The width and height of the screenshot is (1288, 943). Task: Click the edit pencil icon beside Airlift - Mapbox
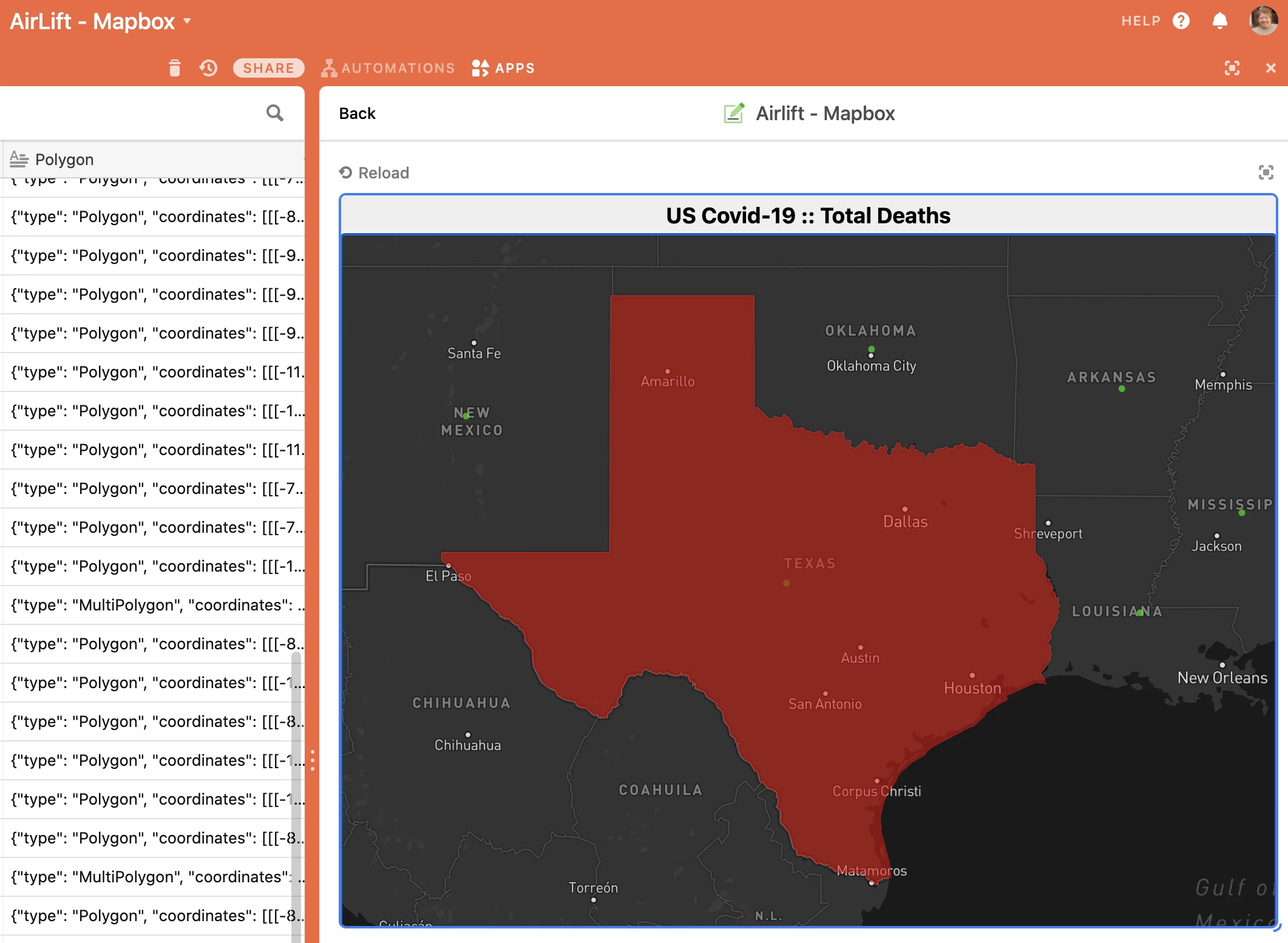pyautogui.click(x=734, y=113)
